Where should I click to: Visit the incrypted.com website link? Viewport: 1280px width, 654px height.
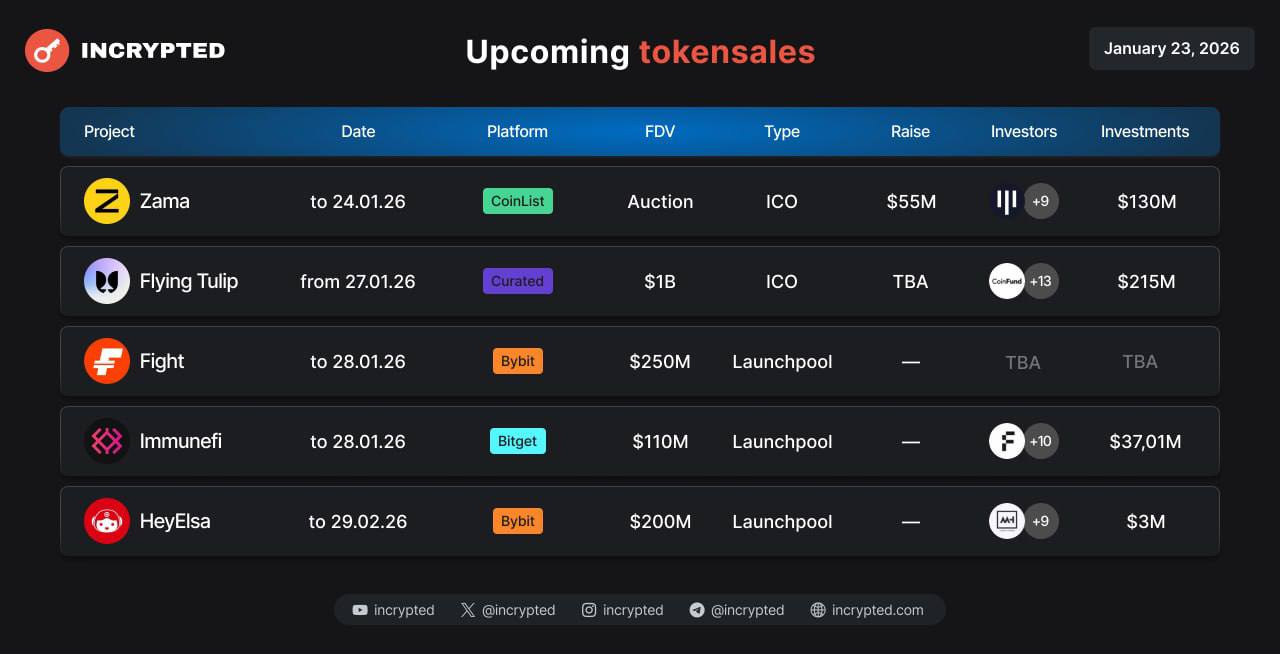tap(867, 610)
